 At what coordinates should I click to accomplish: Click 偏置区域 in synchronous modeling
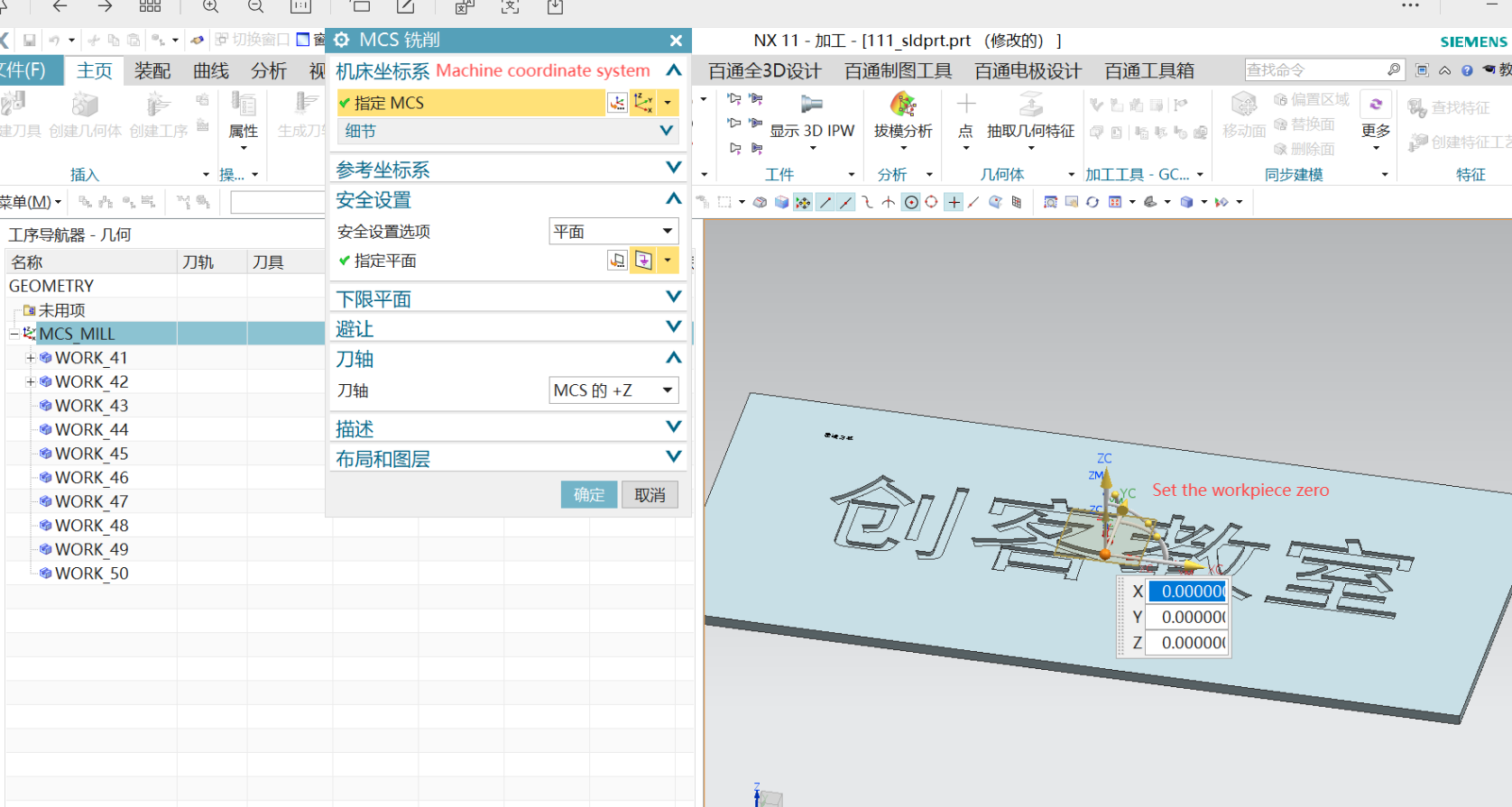pos(1311,99)
